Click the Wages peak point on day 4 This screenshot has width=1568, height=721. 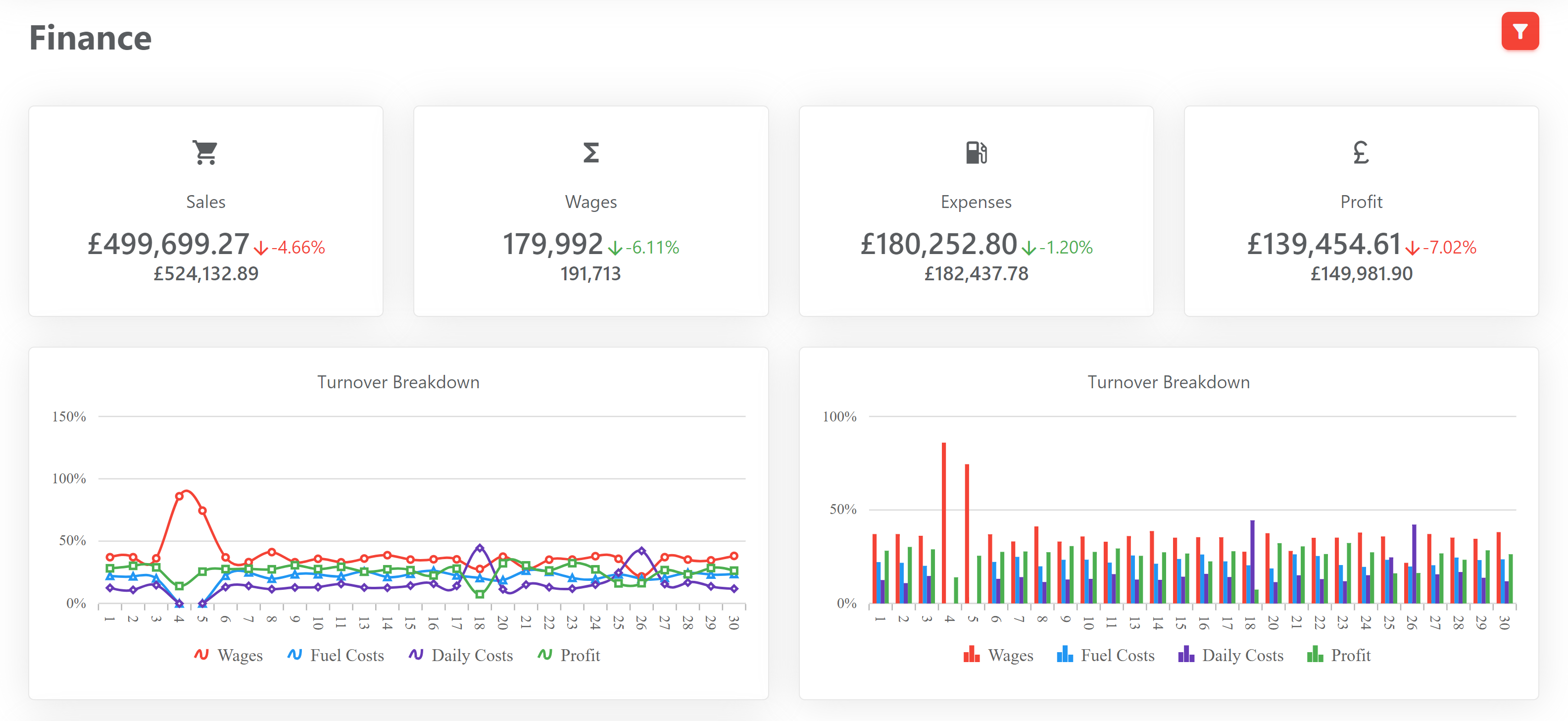coord(179,496)
